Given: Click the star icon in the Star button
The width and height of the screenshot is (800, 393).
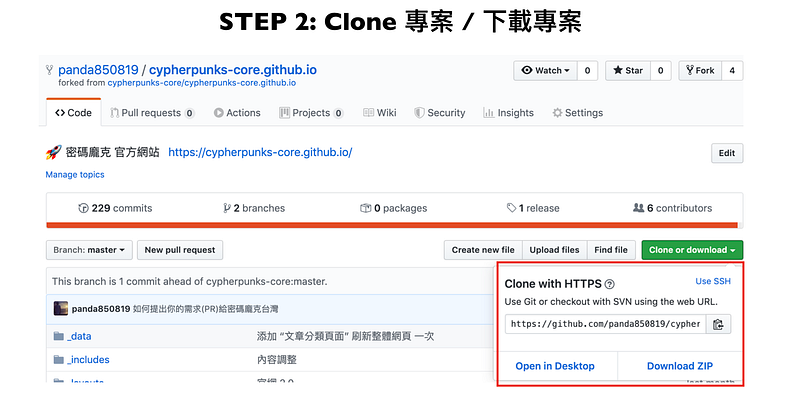Looking at the screenshot, I should click(x=618, y=70).
